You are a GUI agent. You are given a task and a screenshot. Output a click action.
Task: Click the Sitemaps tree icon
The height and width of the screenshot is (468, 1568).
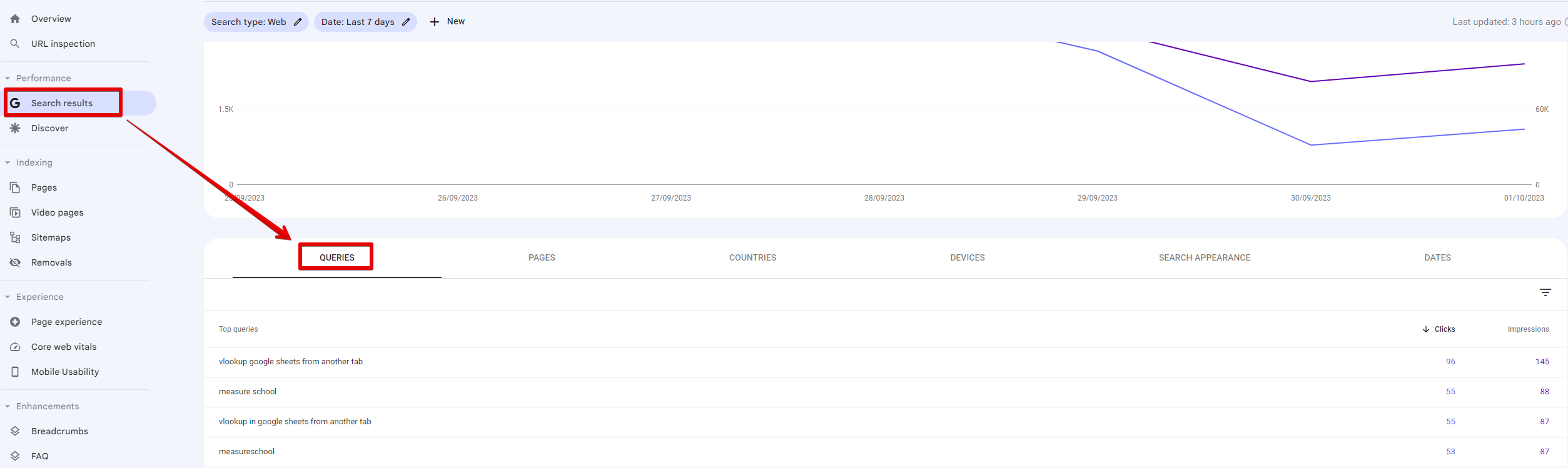(15, 237)
